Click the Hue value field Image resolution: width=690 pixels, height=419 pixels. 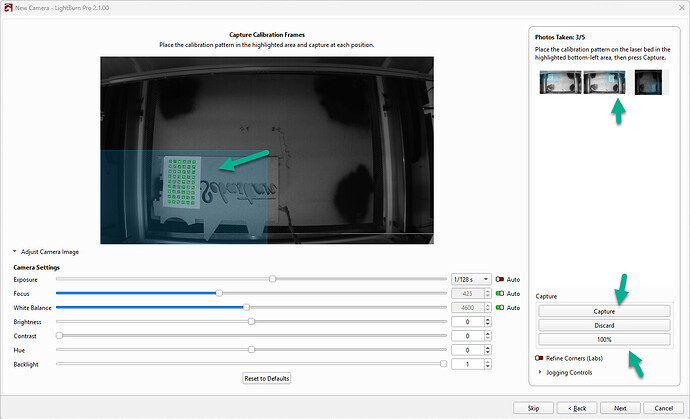[x=468, y=350]
